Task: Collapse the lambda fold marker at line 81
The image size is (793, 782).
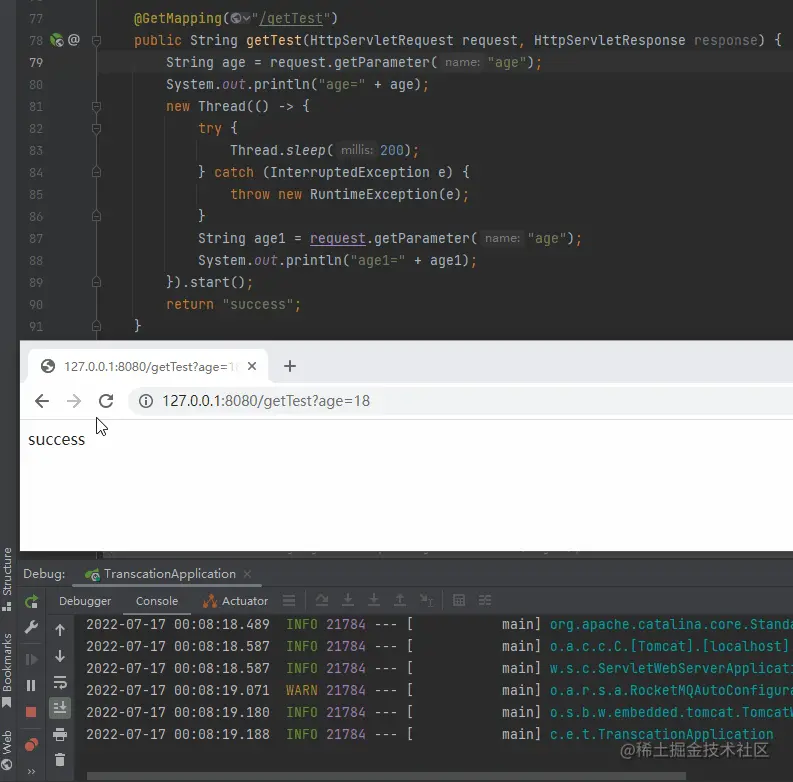Action: click(97, 106)
